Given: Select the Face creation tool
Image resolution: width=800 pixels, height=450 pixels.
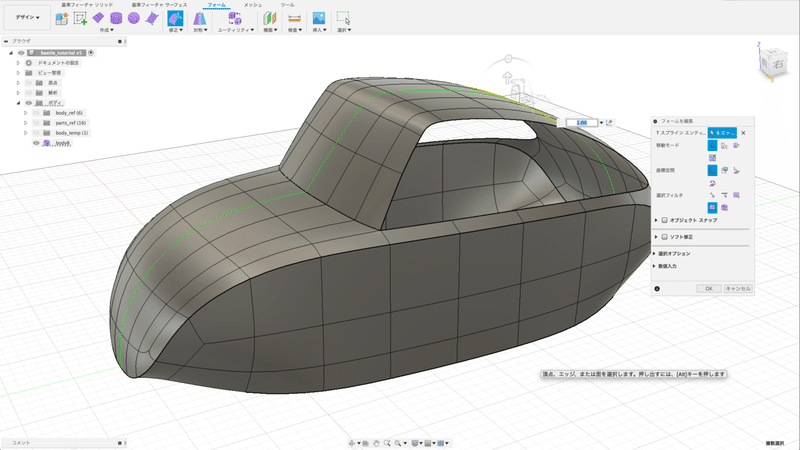Looking at the screenshot, I should 152,19.
